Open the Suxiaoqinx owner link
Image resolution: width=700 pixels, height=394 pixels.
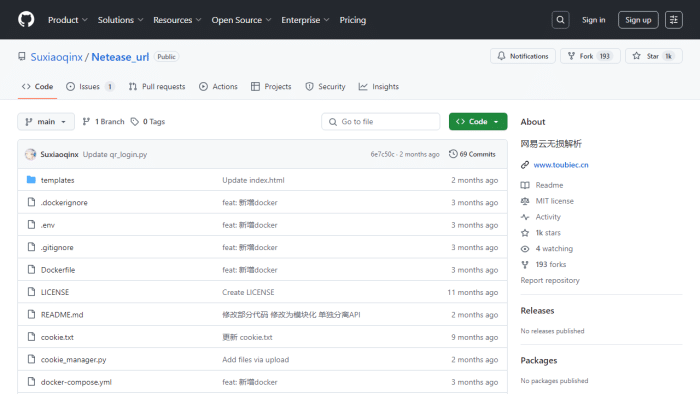pyautogui.click(x=57, y=57)
